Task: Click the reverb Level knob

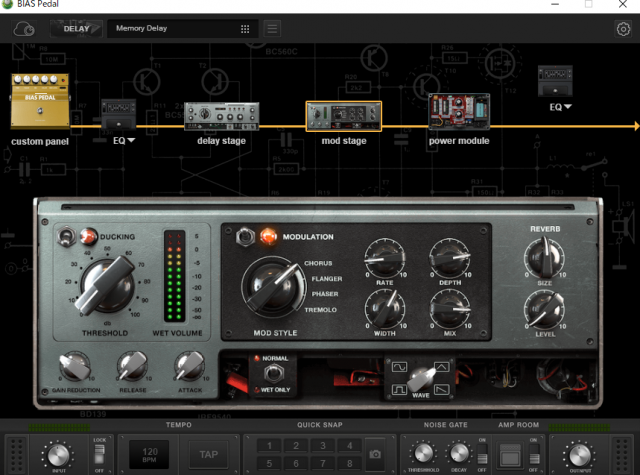Action: (544, 310)
